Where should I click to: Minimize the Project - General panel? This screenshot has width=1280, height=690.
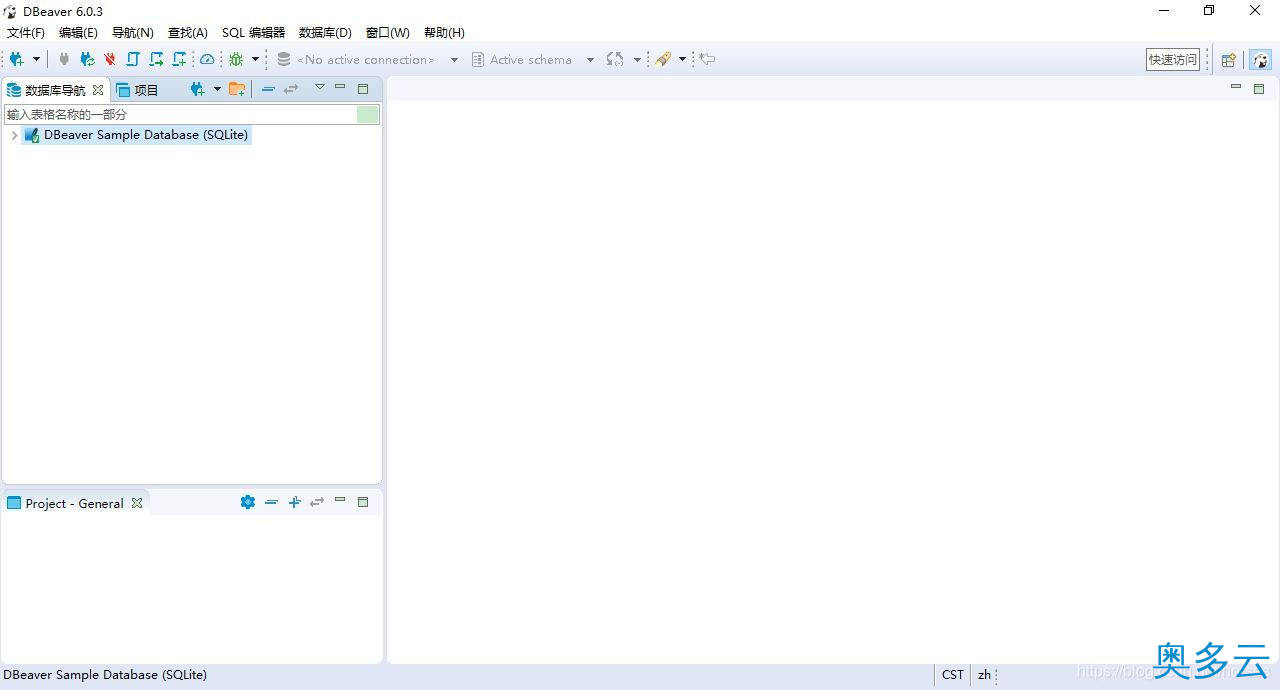(x=340, y=499)
